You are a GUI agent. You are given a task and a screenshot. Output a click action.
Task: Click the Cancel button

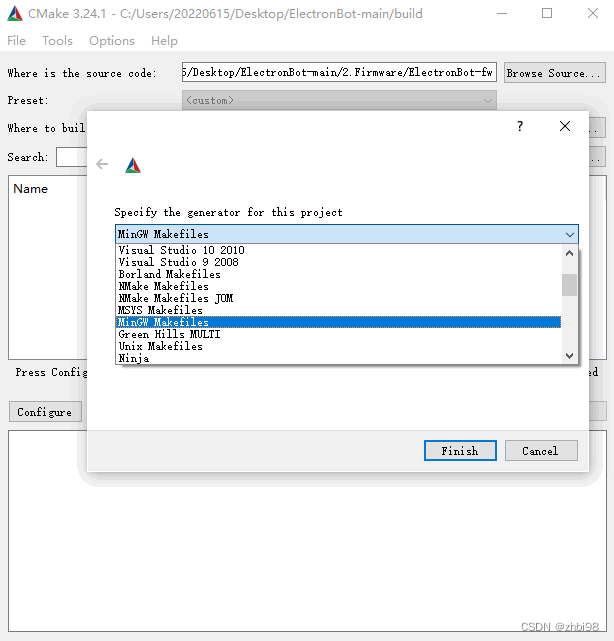(541, 450)
